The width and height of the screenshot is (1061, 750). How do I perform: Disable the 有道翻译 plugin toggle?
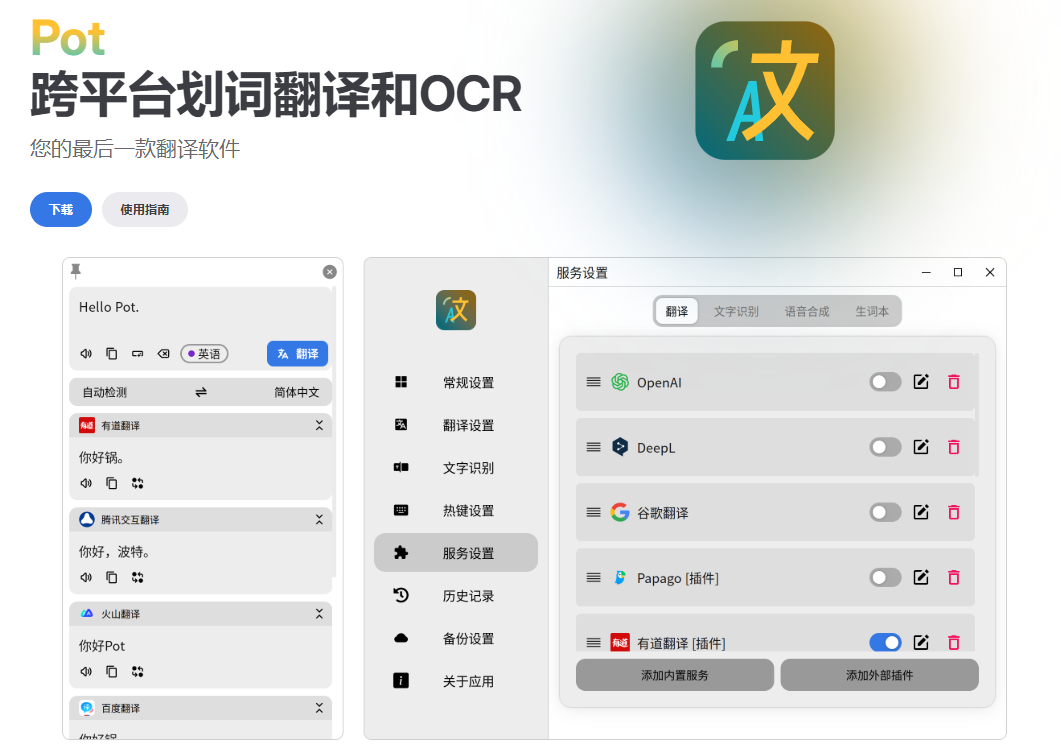tap(885, 642)
